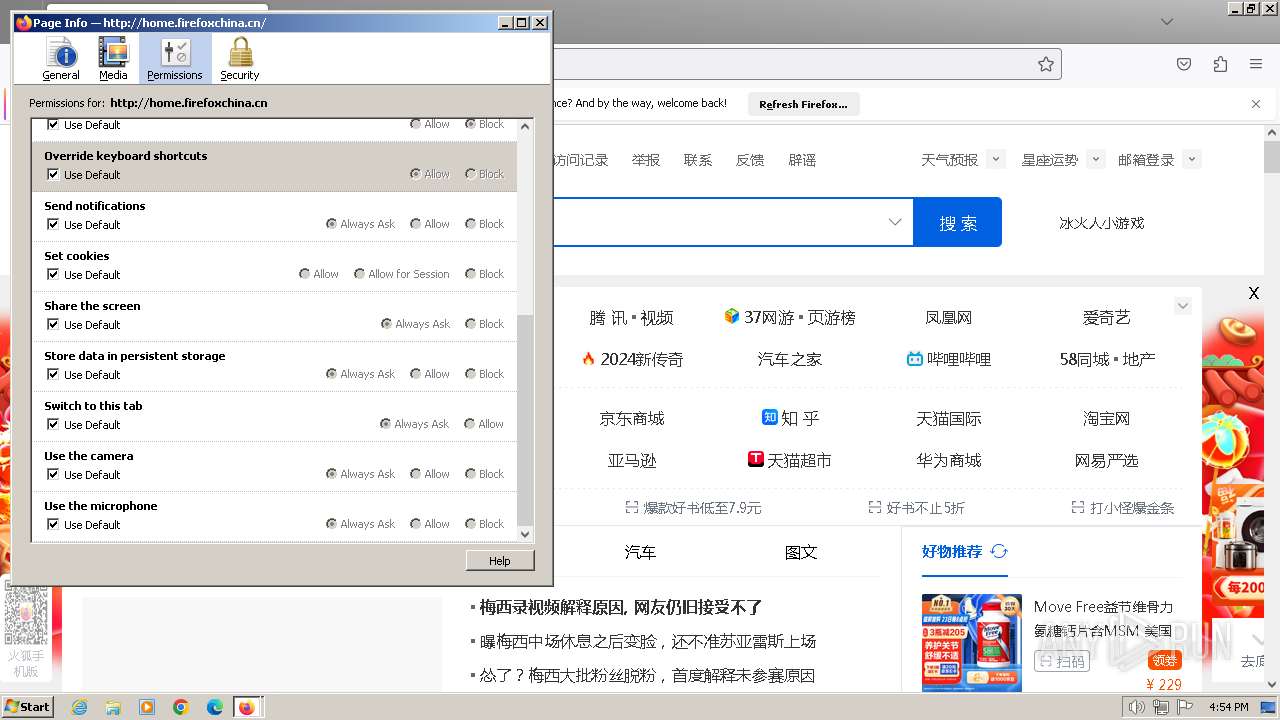The image size is (1280, 720).
Task: Uncheck Use Default for persistent storage
Action: (53, 374)
